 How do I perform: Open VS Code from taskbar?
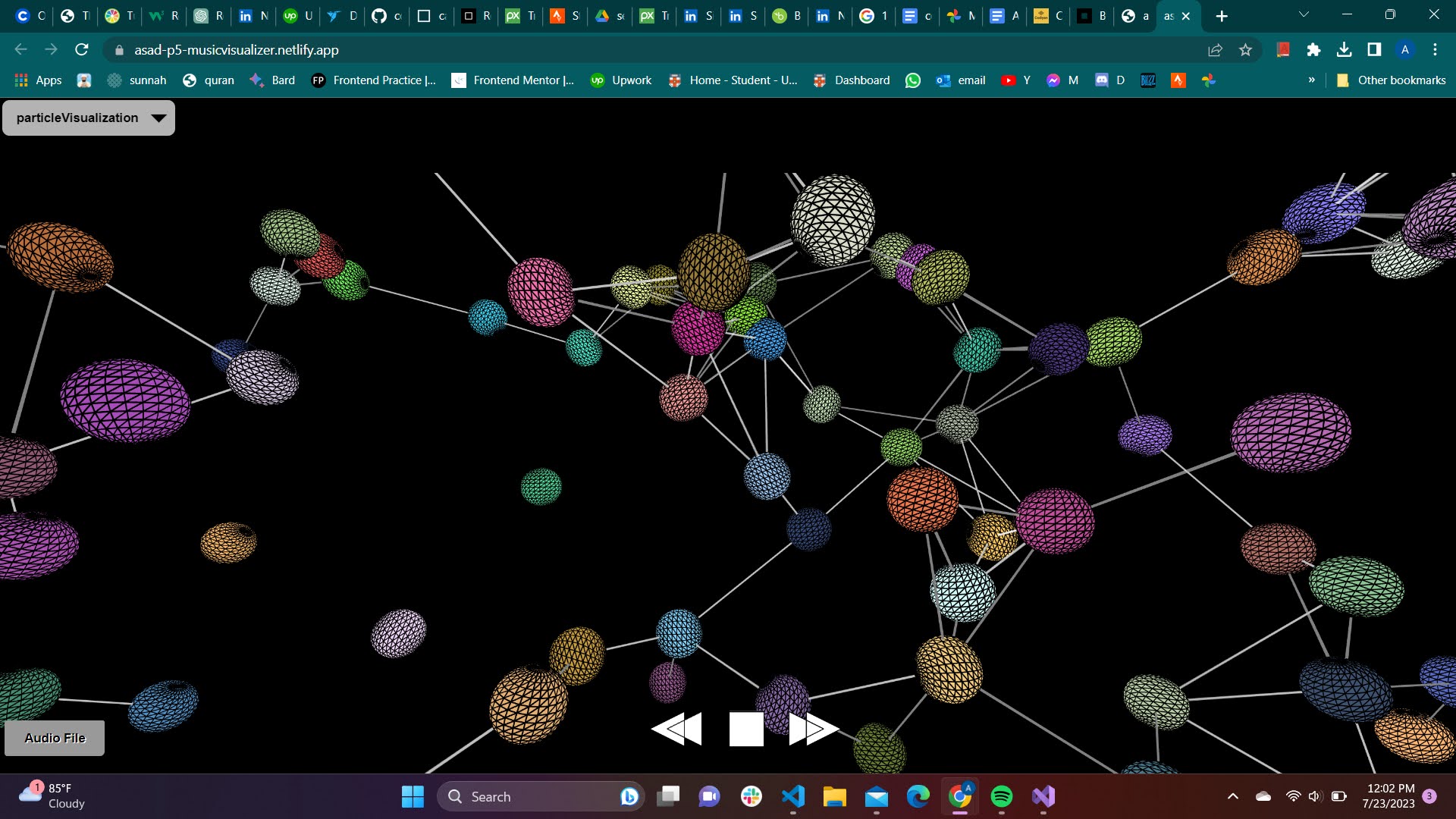click(793, 796)
